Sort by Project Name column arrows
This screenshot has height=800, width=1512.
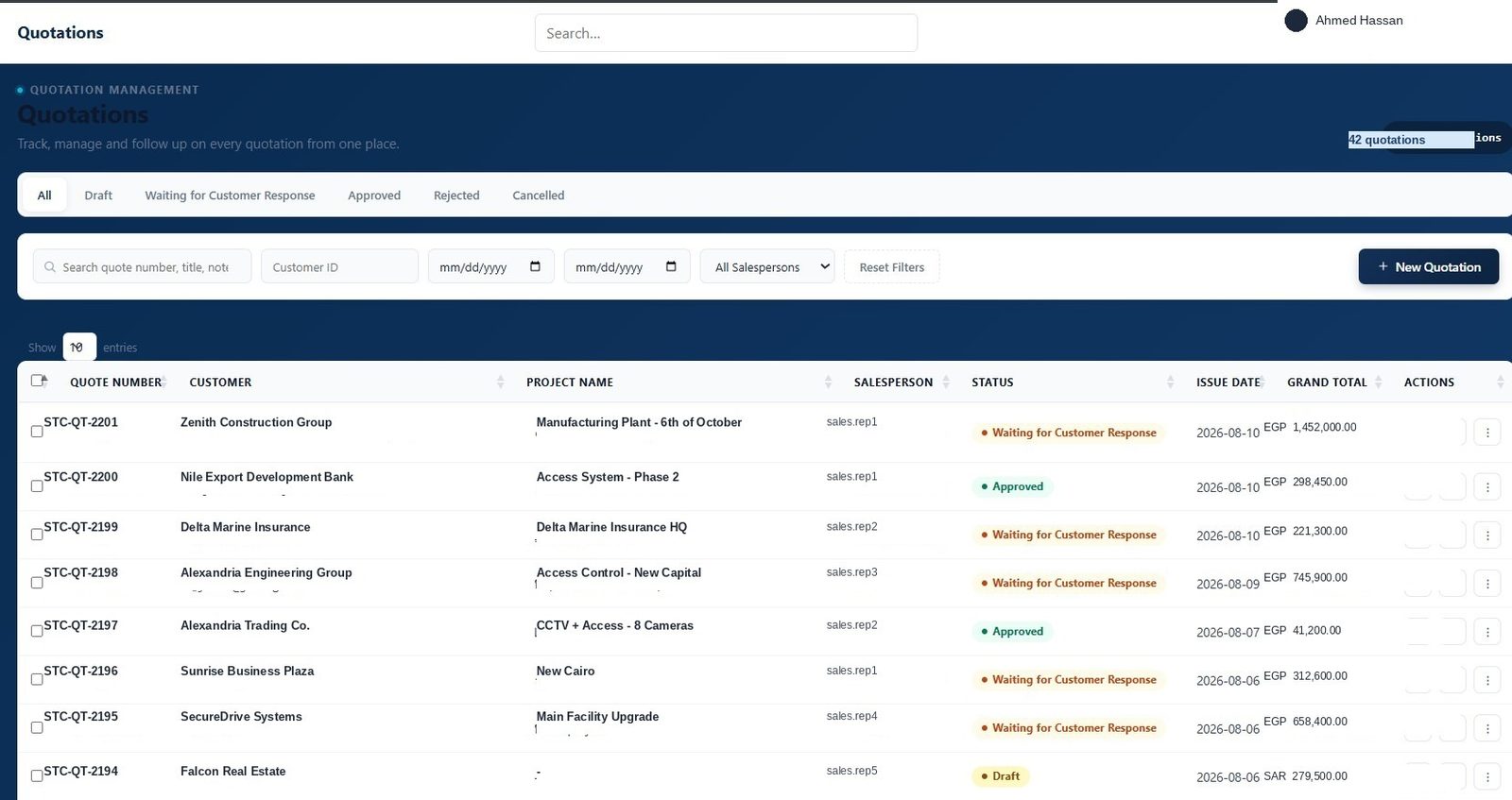(828, 382)
